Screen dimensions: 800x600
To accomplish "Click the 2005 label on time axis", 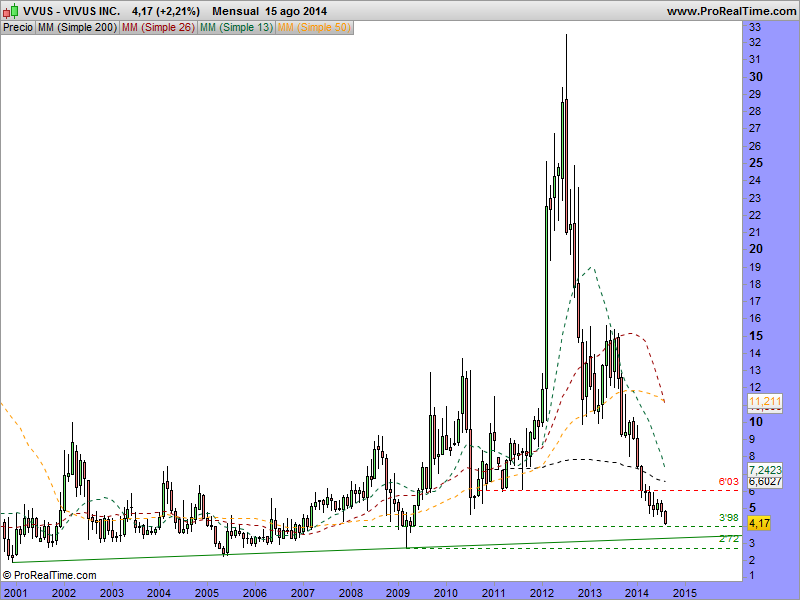I will (207, 593).
